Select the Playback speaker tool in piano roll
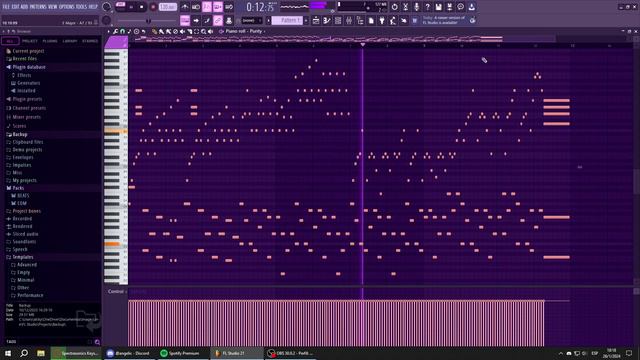 point(211,31)
